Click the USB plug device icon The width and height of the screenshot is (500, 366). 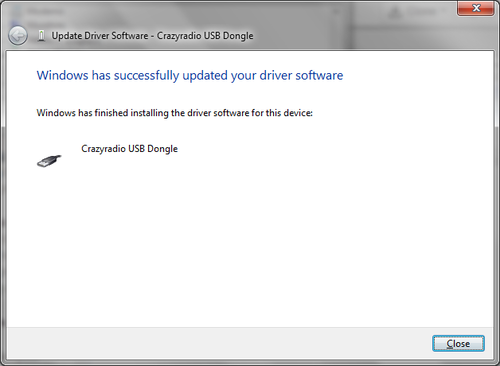(49, 161)
